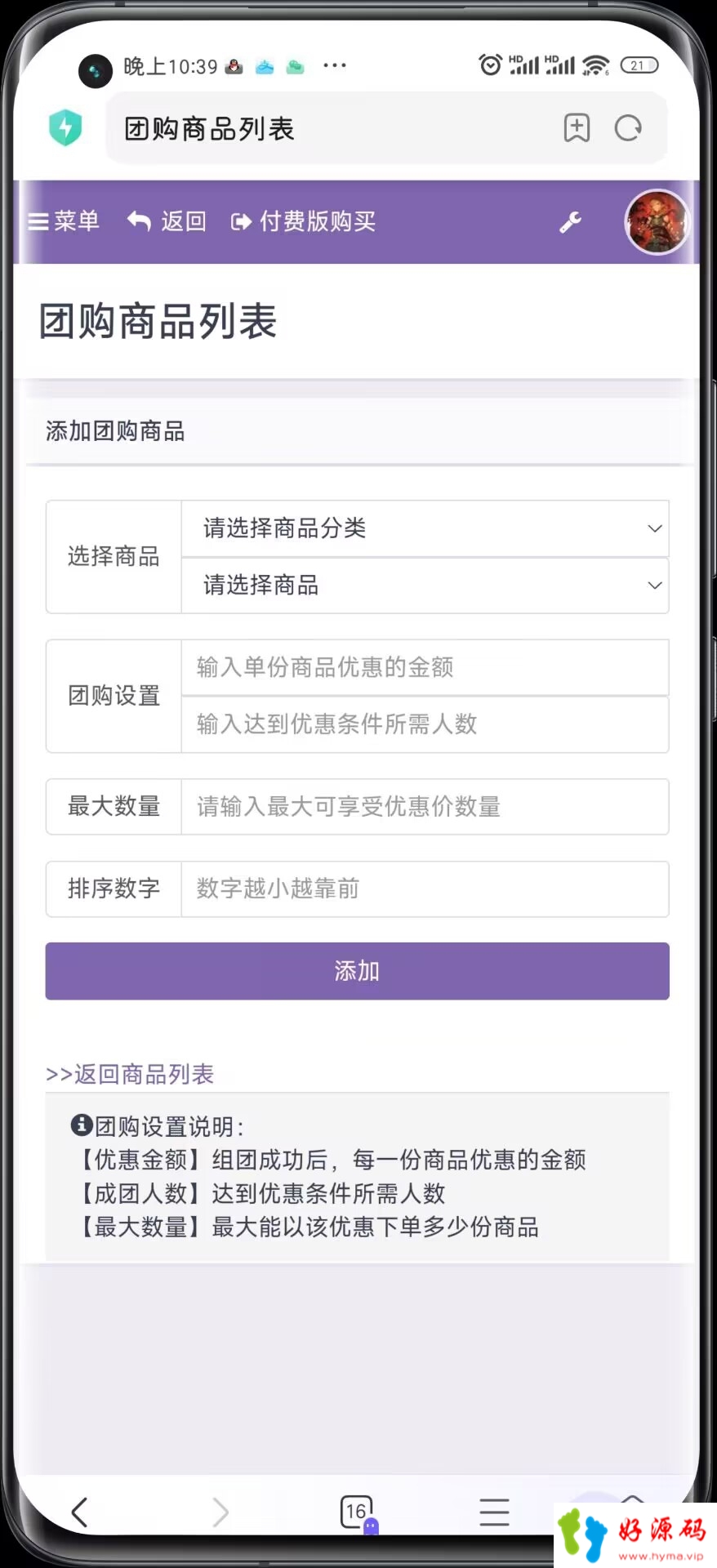This screenshot has height=1568, width=717.
Task: Open the browser tabs counter showing 16
Action: 358,1512
